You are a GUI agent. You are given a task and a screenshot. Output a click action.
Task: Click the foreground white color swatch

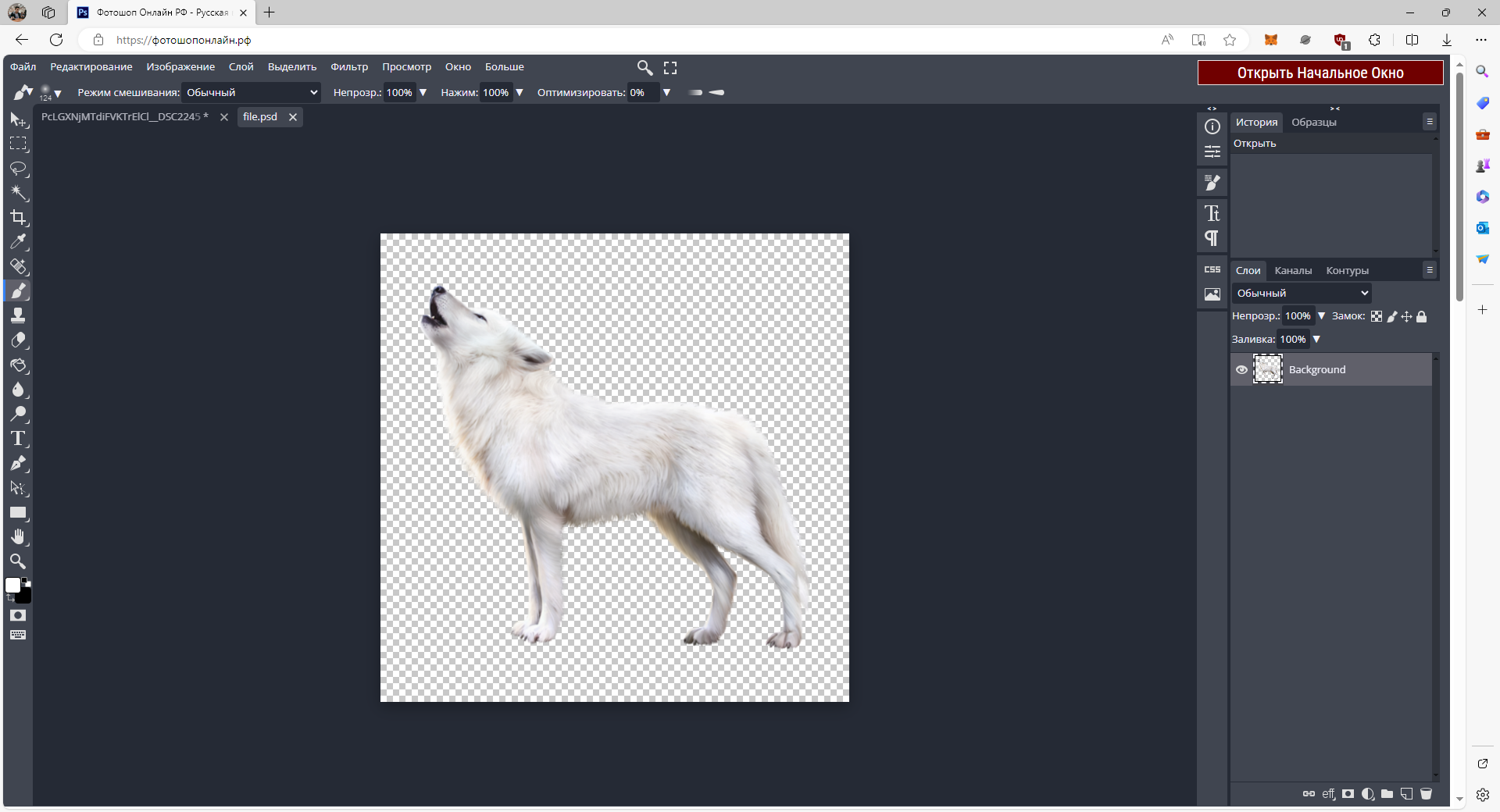[x=12, y=586]
